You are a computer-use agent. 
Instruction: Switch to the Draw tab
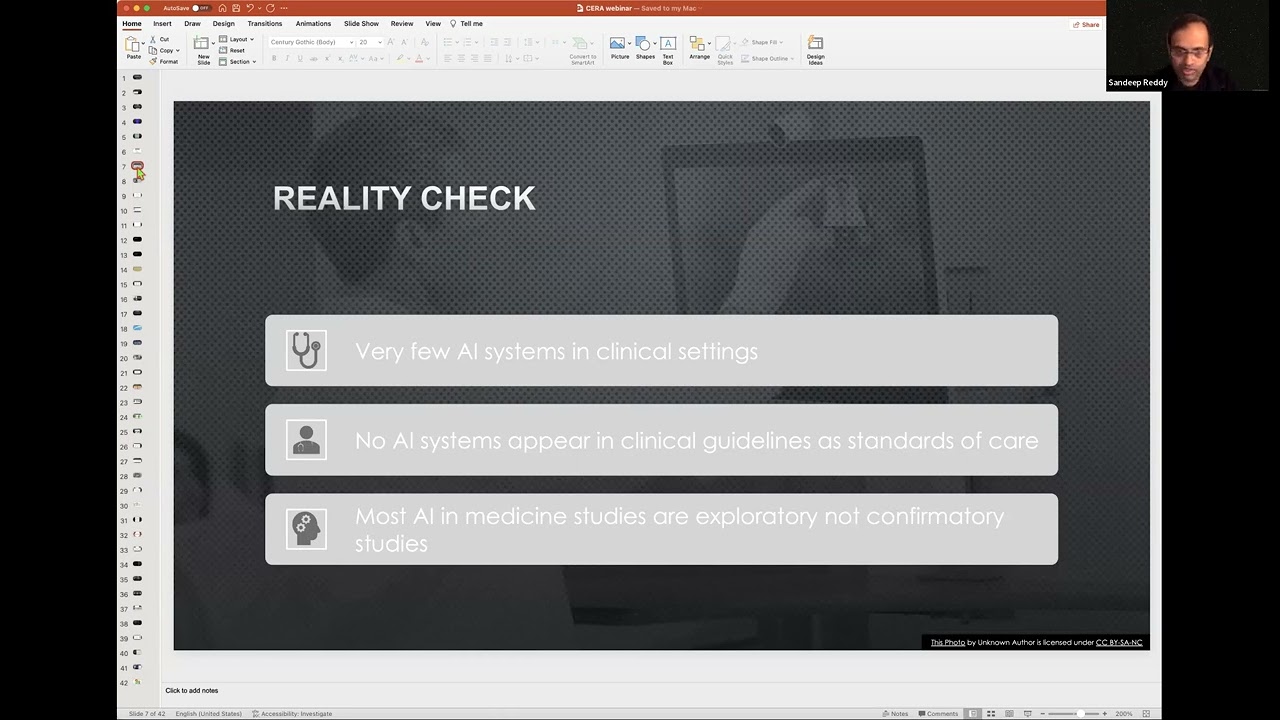(x=192, y=24)
